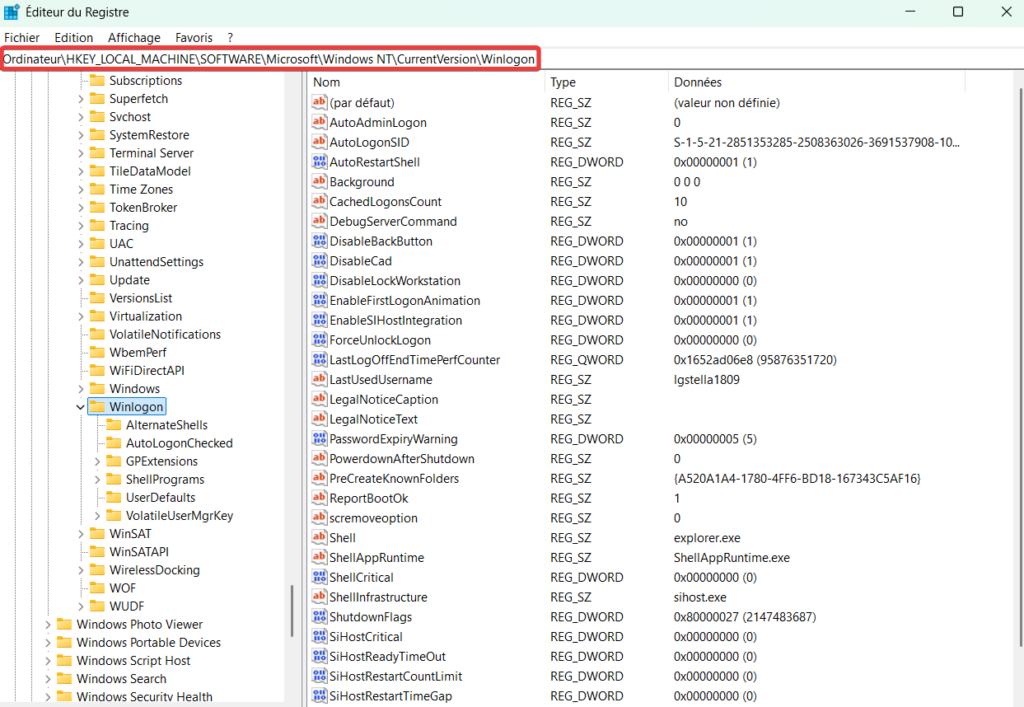
Task: Expand the GPExtensions subkey
Action: coord(97,461)
